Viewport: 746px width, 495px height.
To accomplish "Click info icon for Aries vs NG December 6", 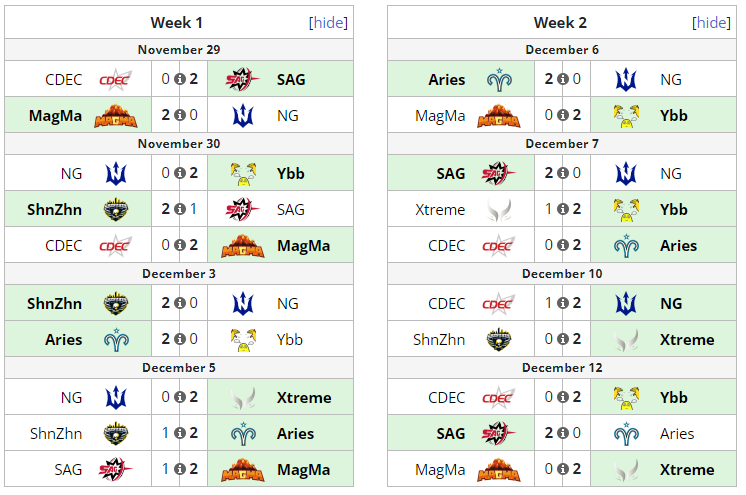I will tap(562, 79).
